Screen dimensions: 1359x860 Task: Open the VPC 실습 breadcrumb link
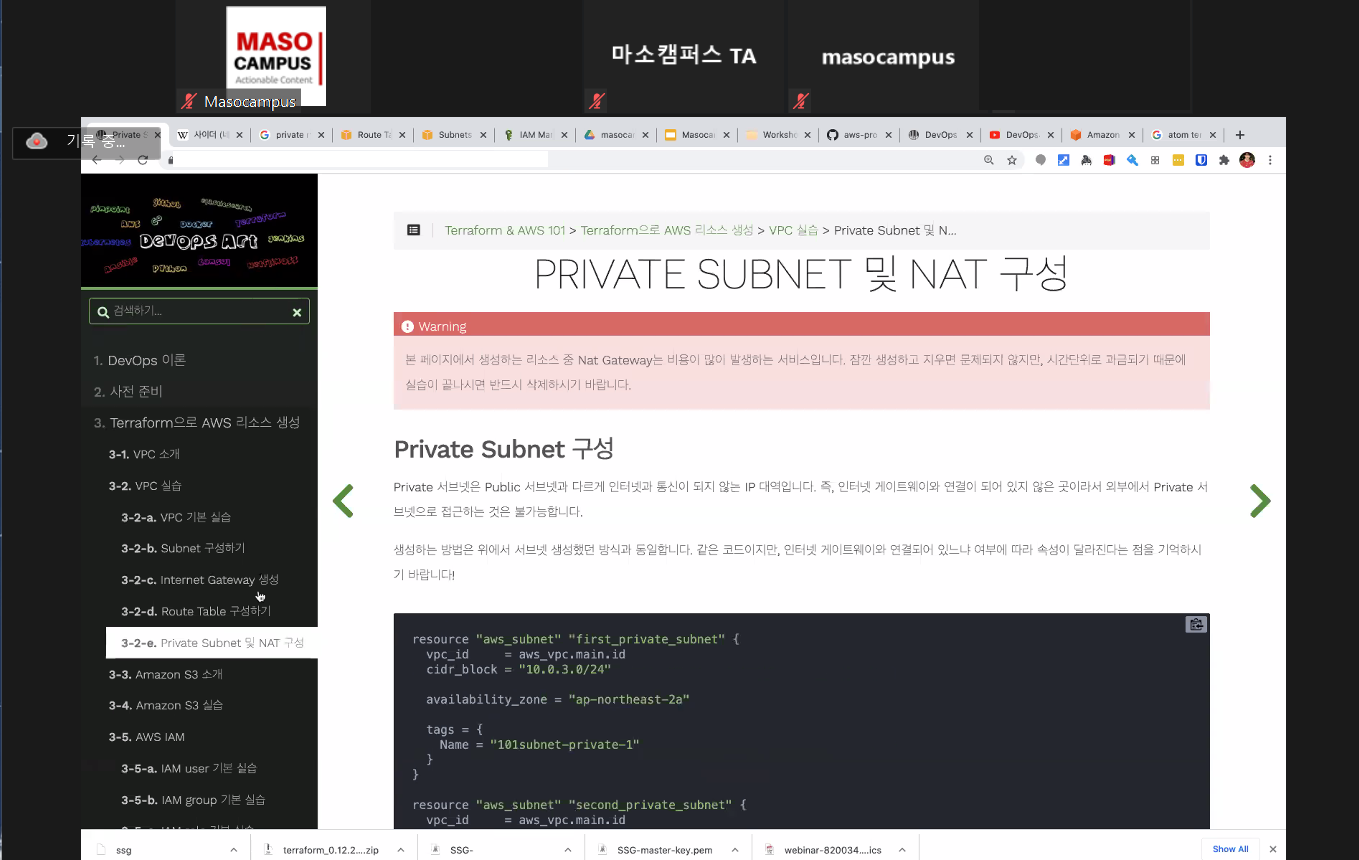tap(793, 230)
